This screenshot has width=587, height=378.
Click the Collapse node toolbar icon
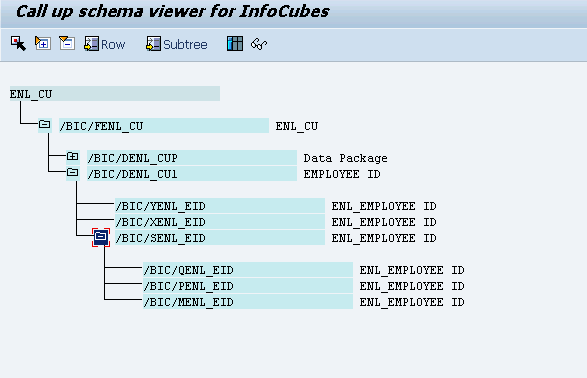(67, 43)
